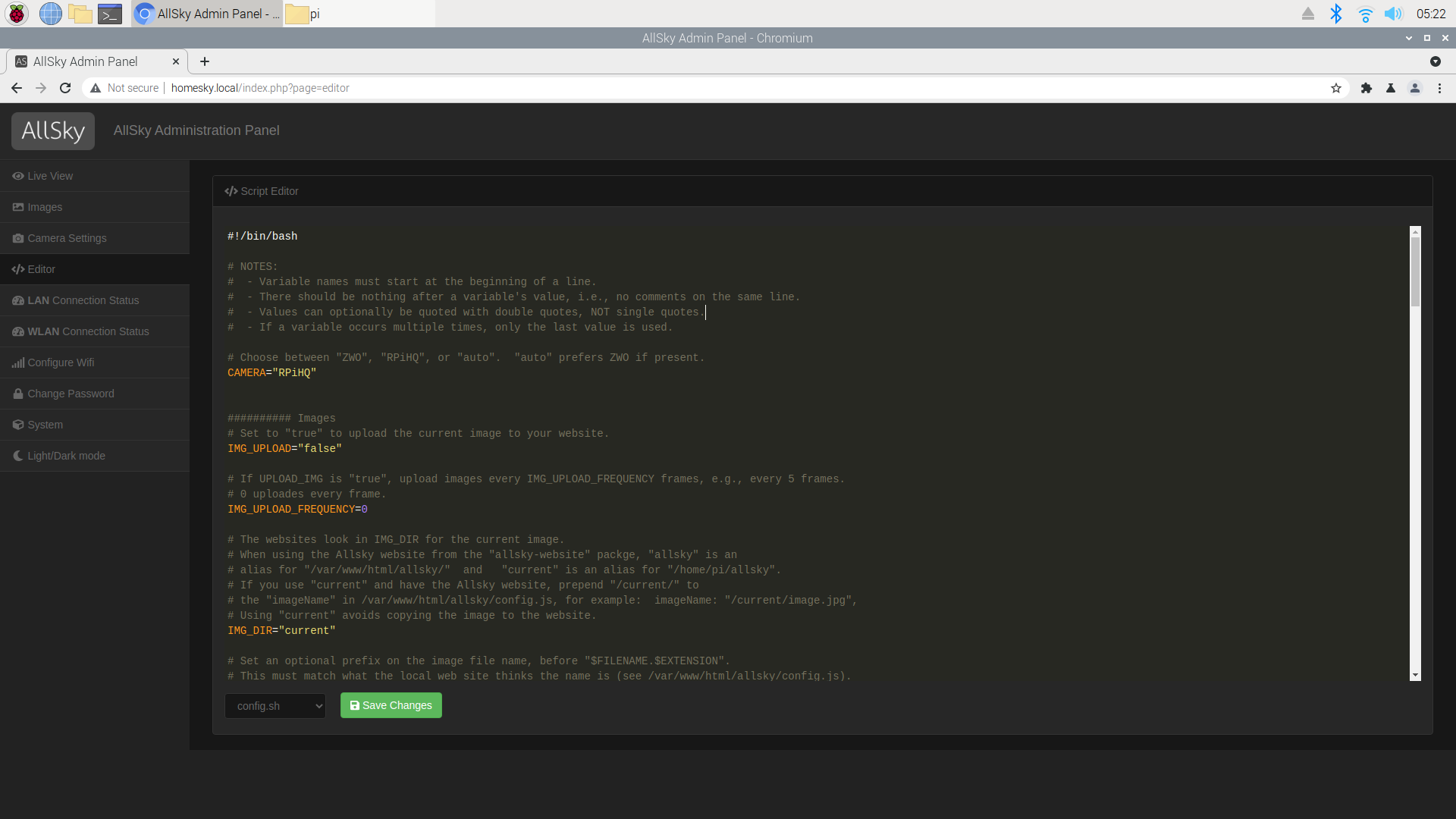The image size is (1456, 819).
Task: Open the Wi-Fi network tray icon
Action: pos(1365,14)
